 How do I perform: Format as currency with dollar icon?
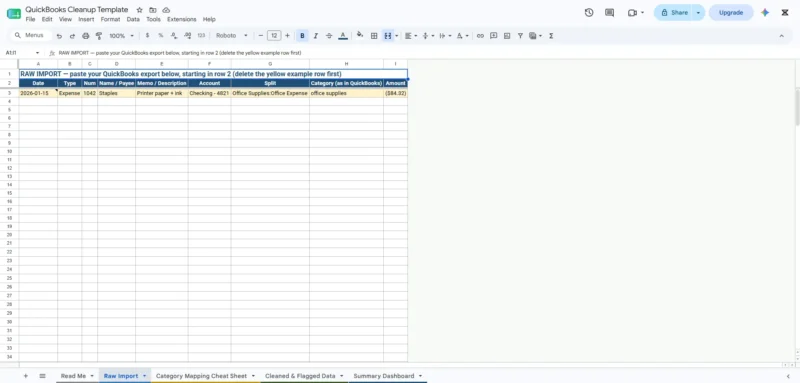pyautogui.click(x=147, y=36)
